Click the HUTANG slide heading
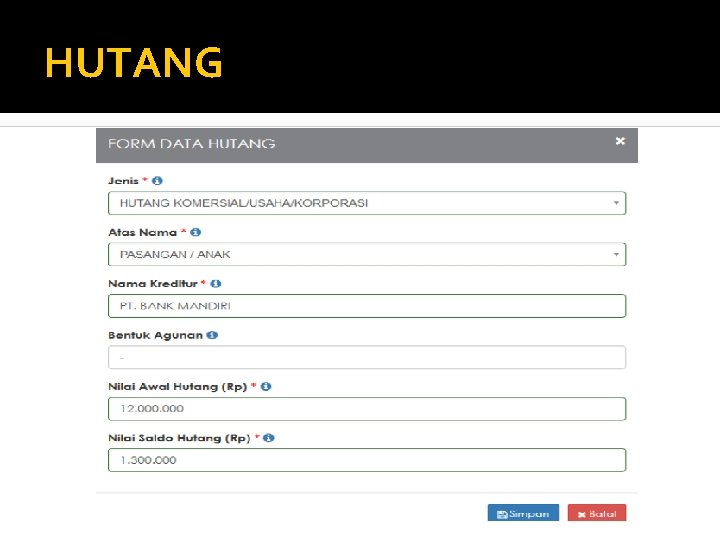Viewport: 720px width, 540px height. point(134,62)
